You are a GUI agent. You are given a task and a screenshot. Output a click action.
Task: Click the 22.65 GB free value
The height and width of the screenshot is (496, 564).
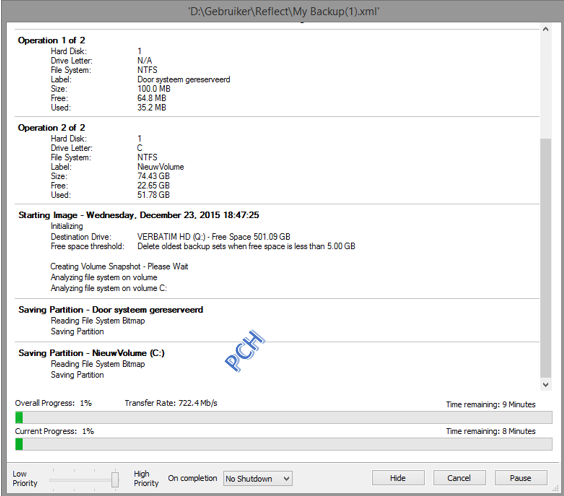(x=154, y=186)
